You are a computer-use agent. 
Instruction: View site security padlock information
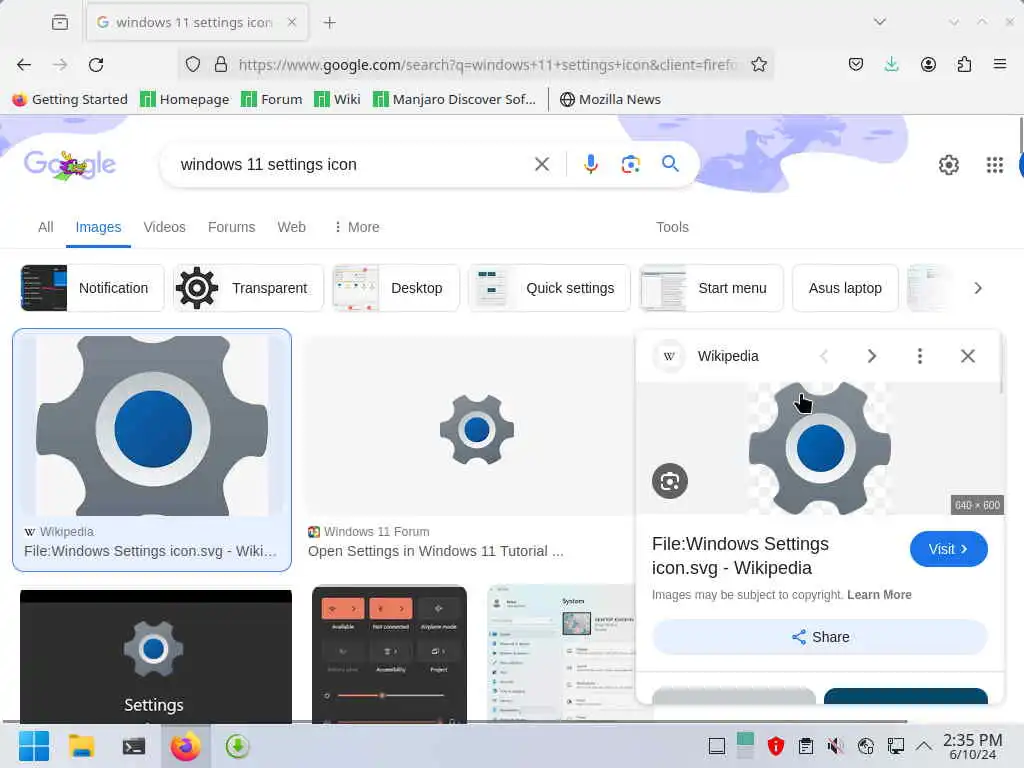coord(221,65)
